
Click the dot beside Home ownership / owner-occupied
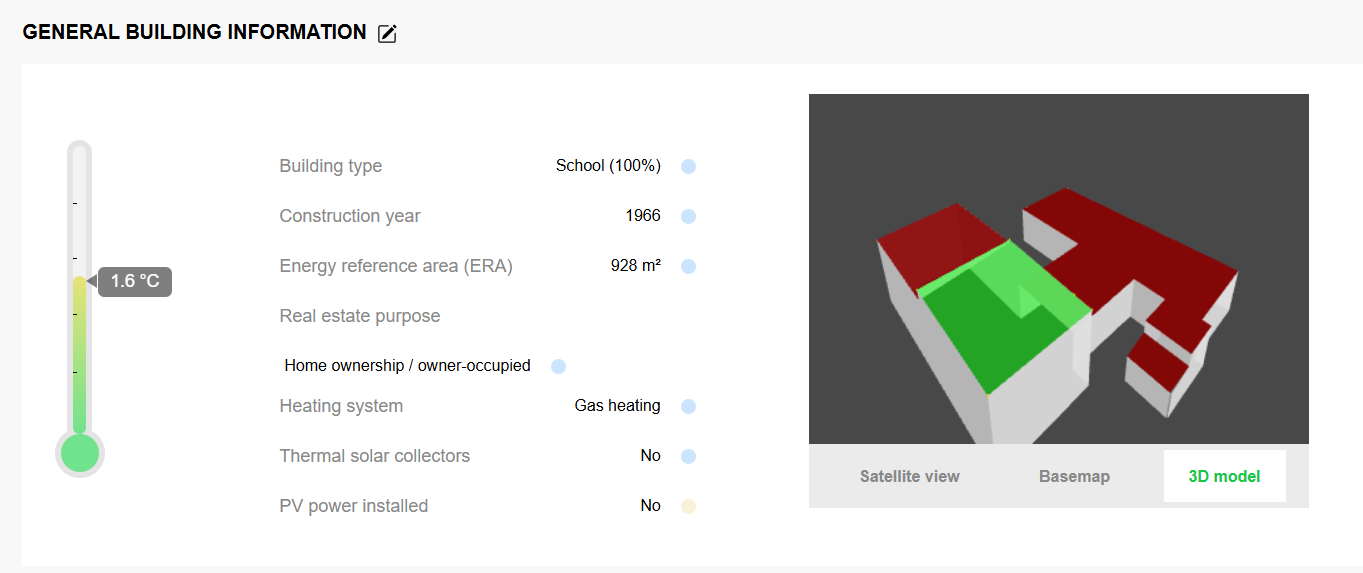pos(558,366)
